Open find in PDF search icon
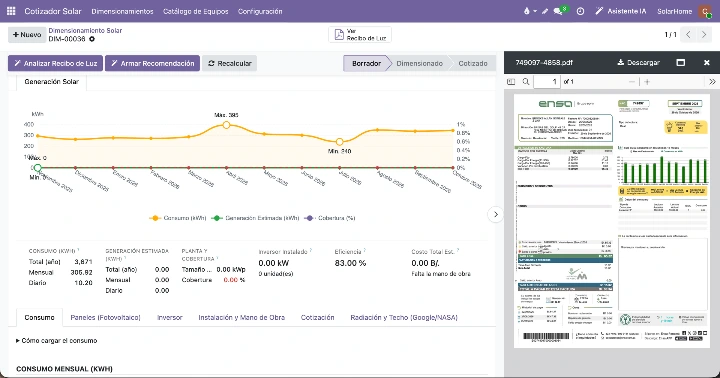The image size is (720, 378). click(x=526, y=82)
